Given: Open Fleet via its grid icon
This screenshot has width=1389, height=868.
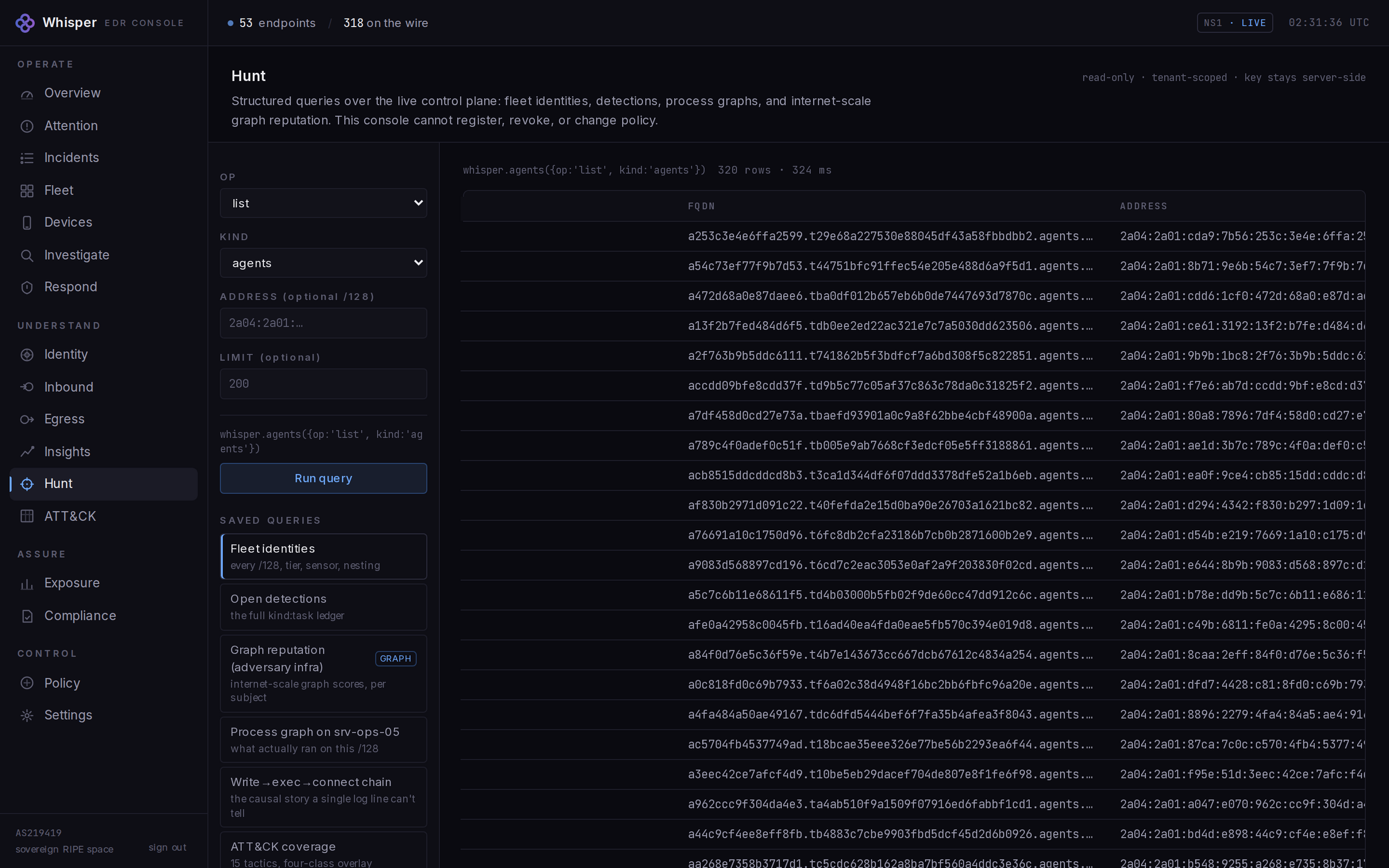Looking at the screenshot, I should click(x=27, y=191).
